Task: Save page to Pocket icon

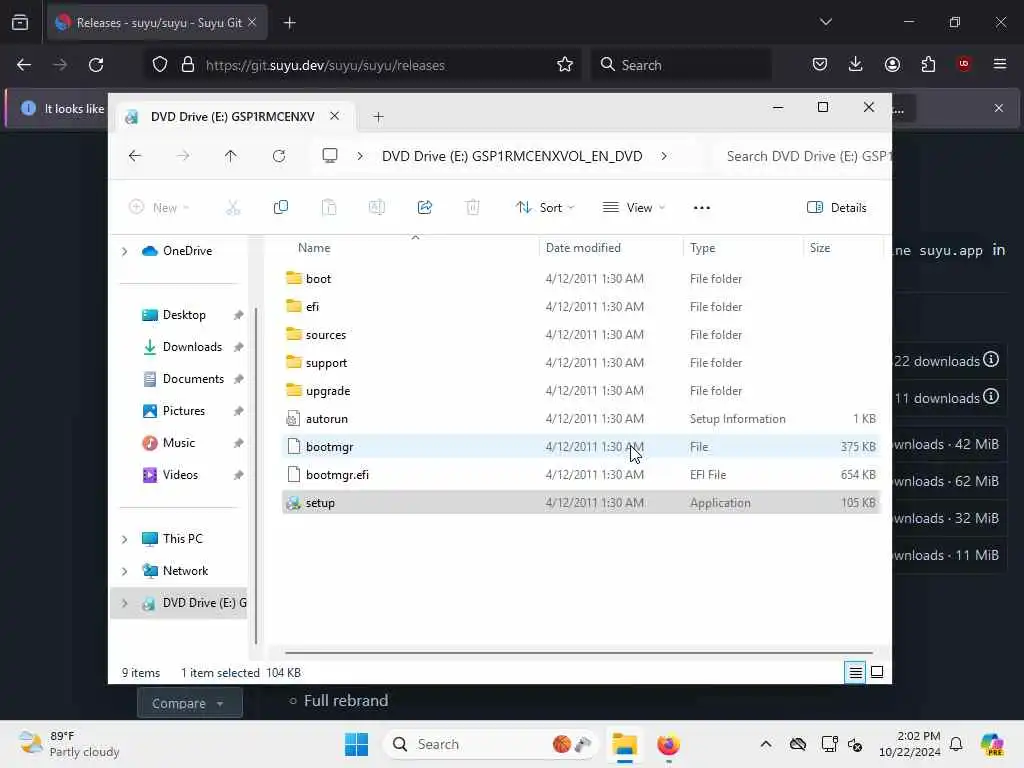Action: click(x=820, y=64)
